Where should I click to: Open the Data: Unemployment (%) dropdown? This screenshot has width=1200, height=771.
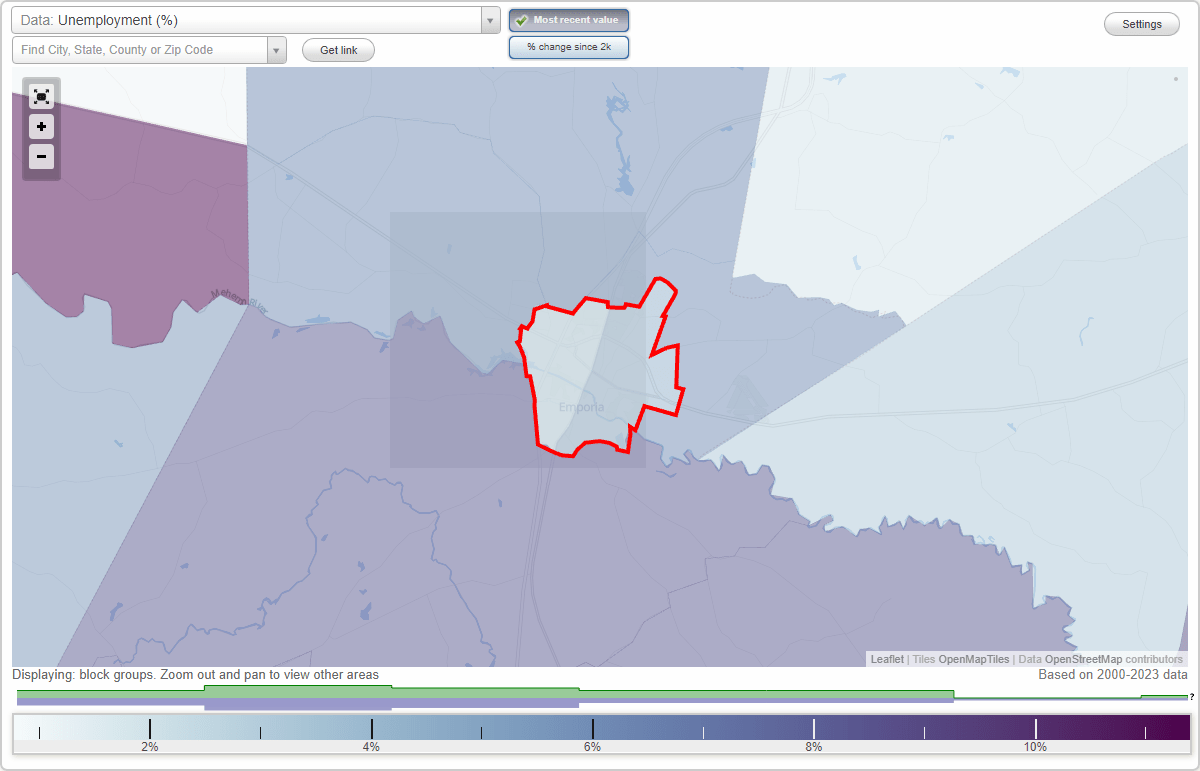(488, 19)
